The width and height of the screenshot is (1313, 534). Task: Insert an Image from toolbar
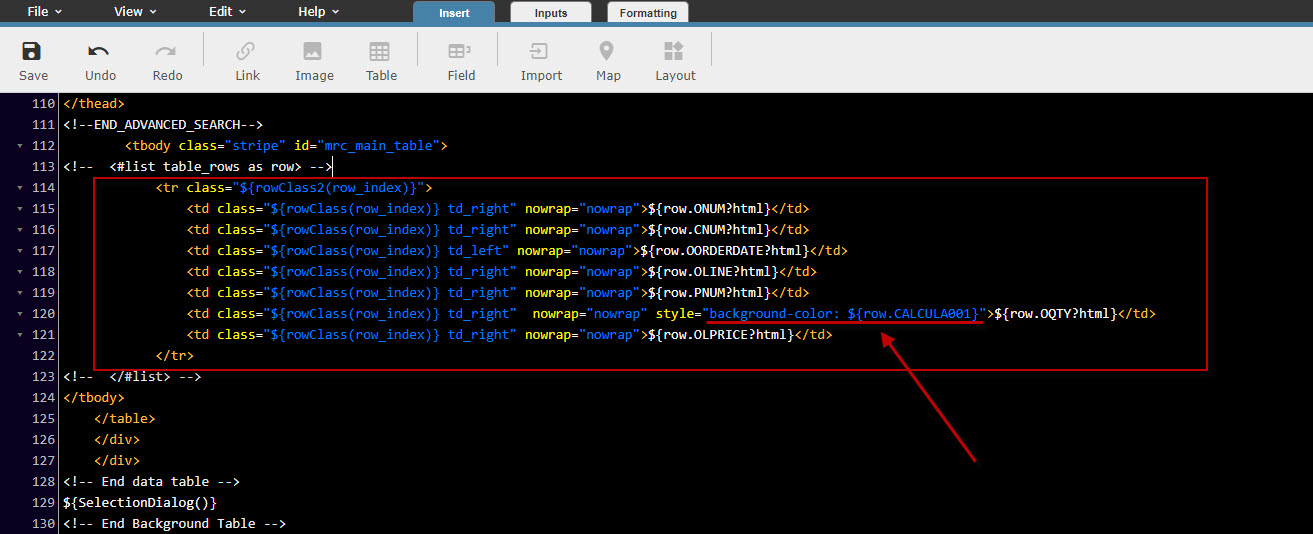point(314,52)
